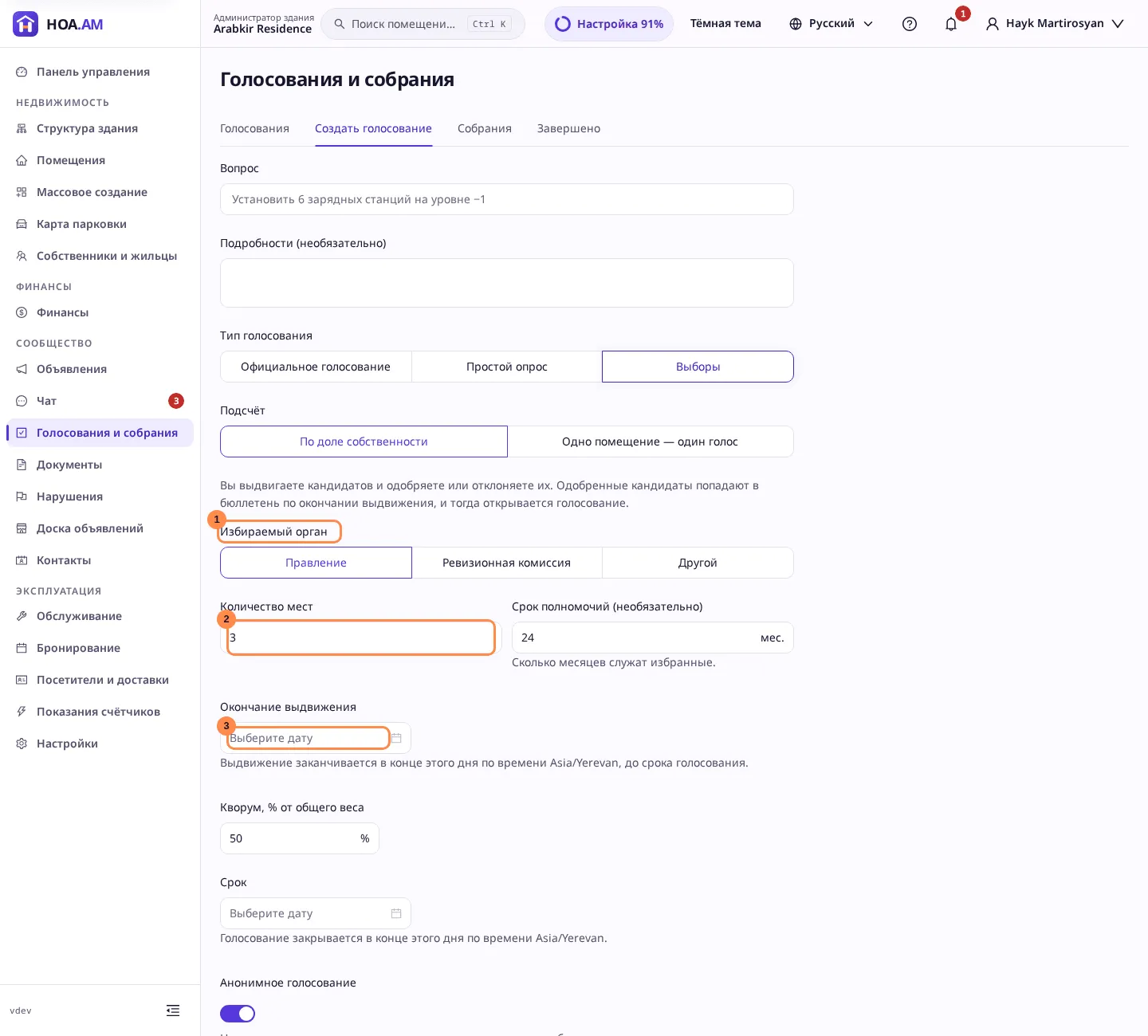Open Hayk Martirosyan user menu
1148x1036 pixels.
(1055, 24)
